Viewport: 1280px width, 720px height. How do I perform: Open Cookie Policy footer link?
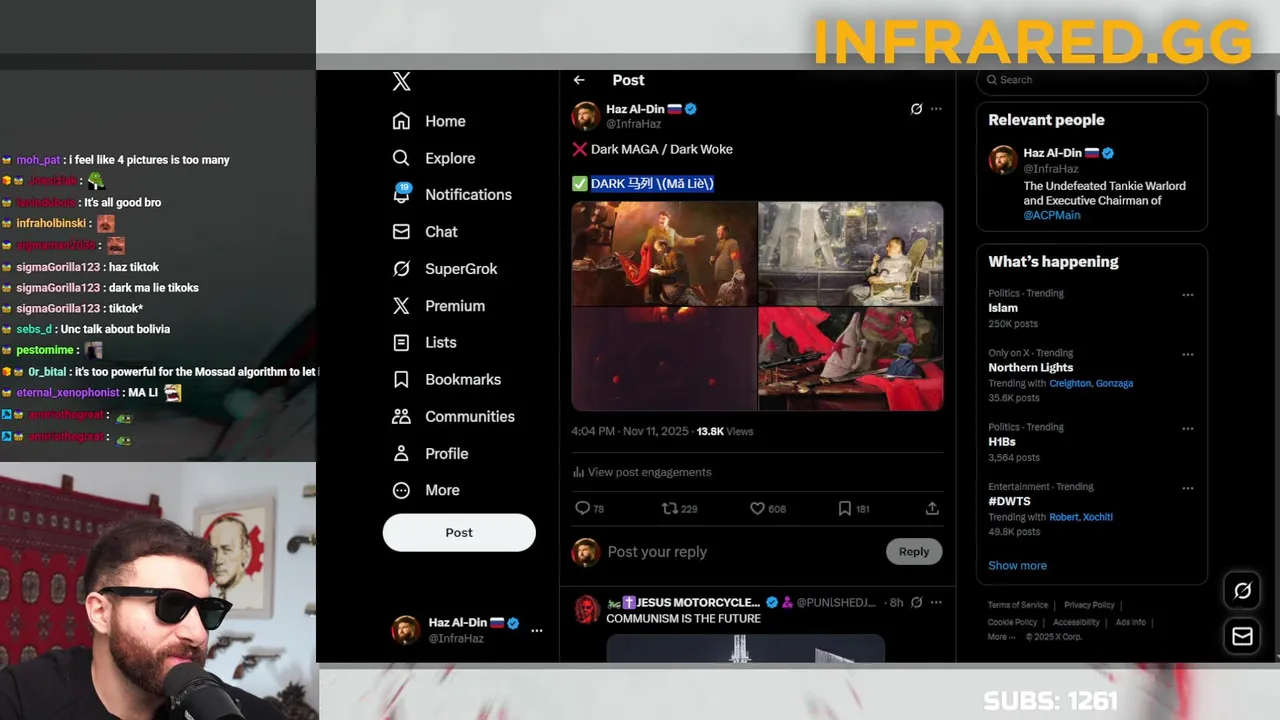click(x=1012, y=622)
